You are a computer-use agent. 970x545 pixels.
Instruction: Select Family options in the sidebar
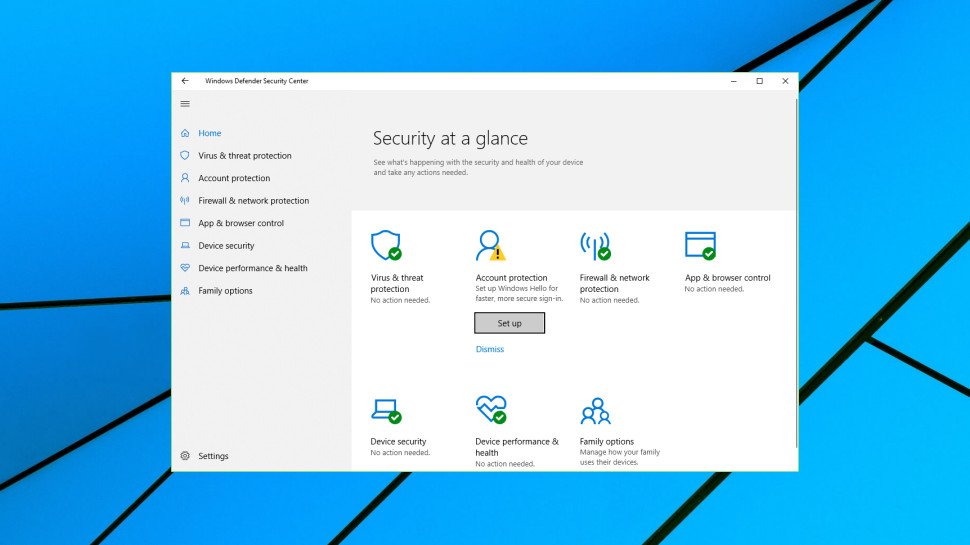(225, 291)
